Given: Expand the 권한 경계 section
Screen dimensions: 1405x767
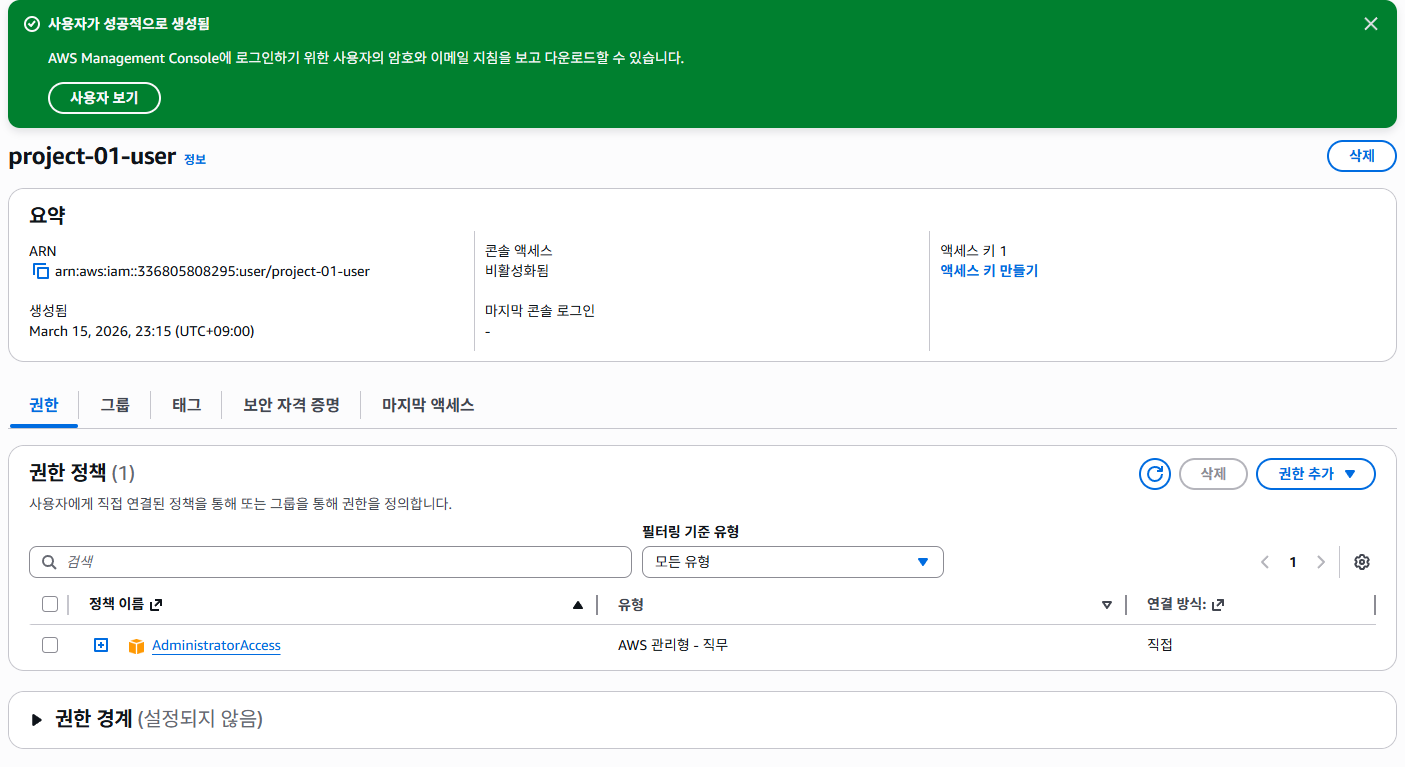Looking at the screenshot, I should pyautogui.click(x=37, y=719).
